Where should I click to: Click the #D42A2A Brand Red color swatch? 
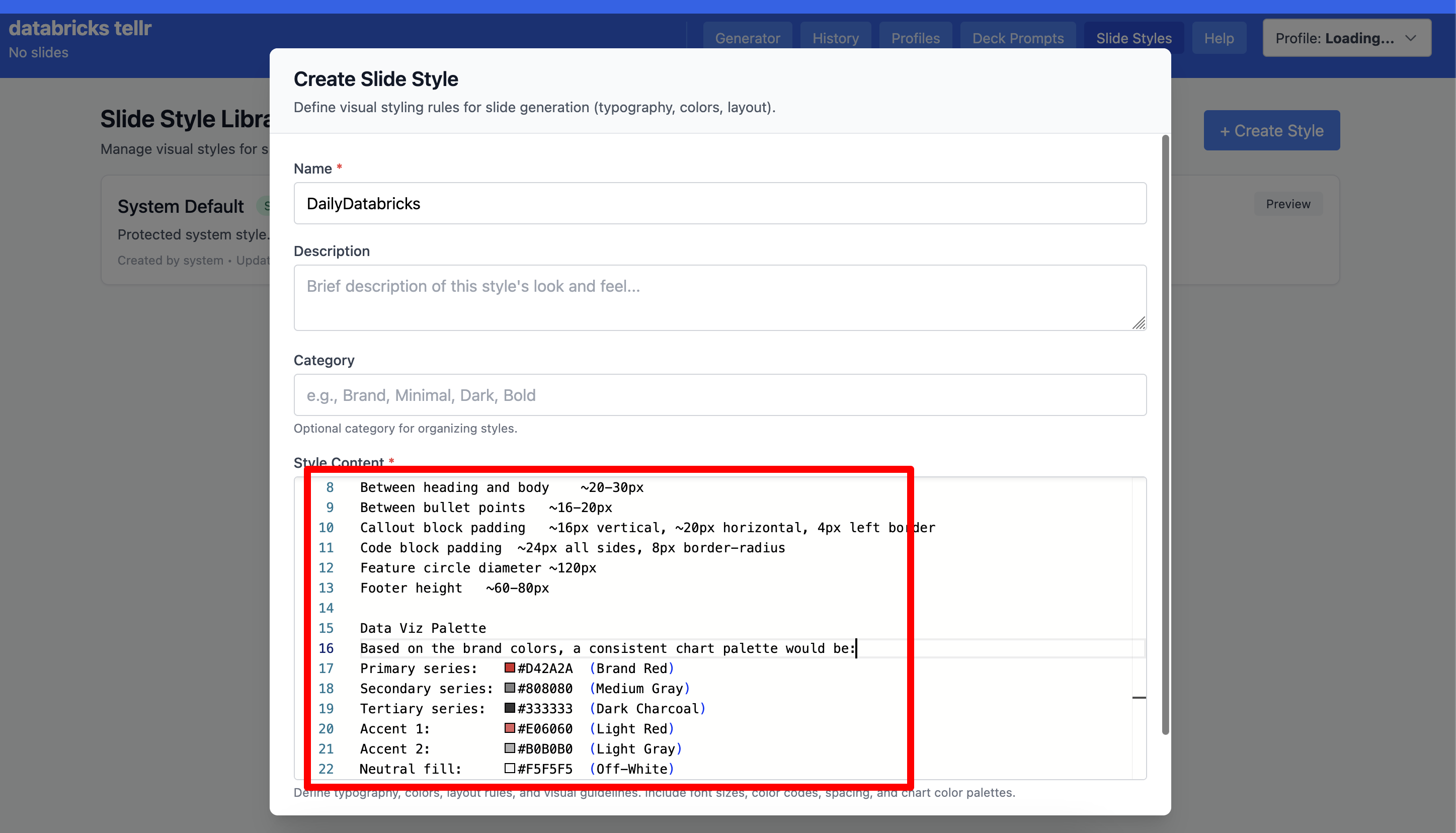coord(509,668)
